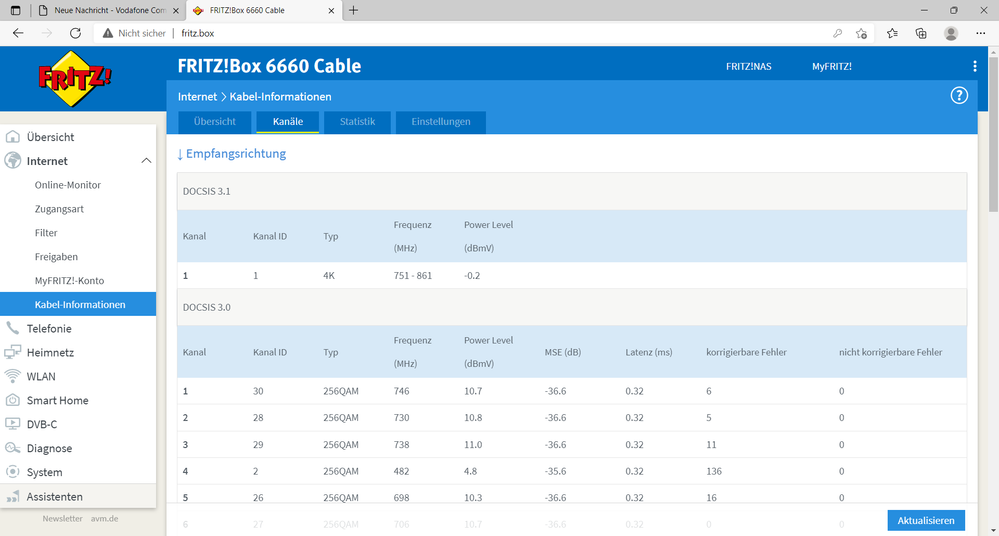Open the tab actions icon at top-left
Screen dimensions: 999x536
click(x=15, y=10)
